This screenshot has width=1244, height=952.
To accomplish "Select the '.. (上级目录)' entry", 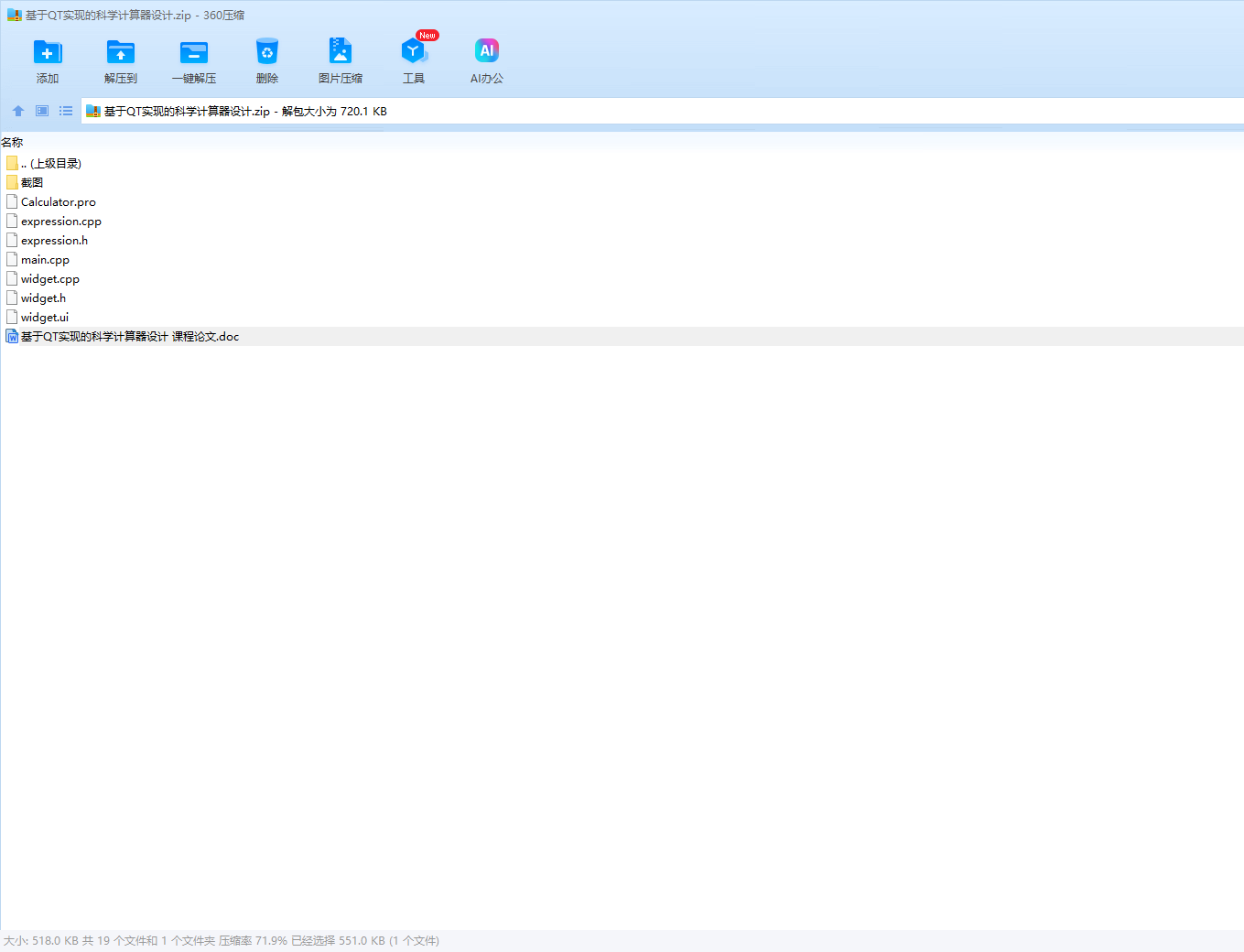I will coord(51,164).
